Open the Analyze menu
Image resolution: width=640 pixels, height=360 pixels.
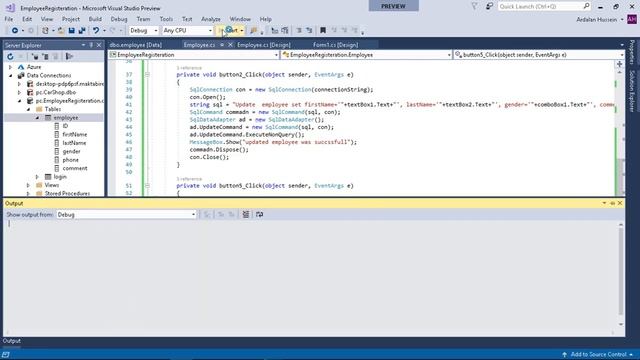(x=211, y=19)
